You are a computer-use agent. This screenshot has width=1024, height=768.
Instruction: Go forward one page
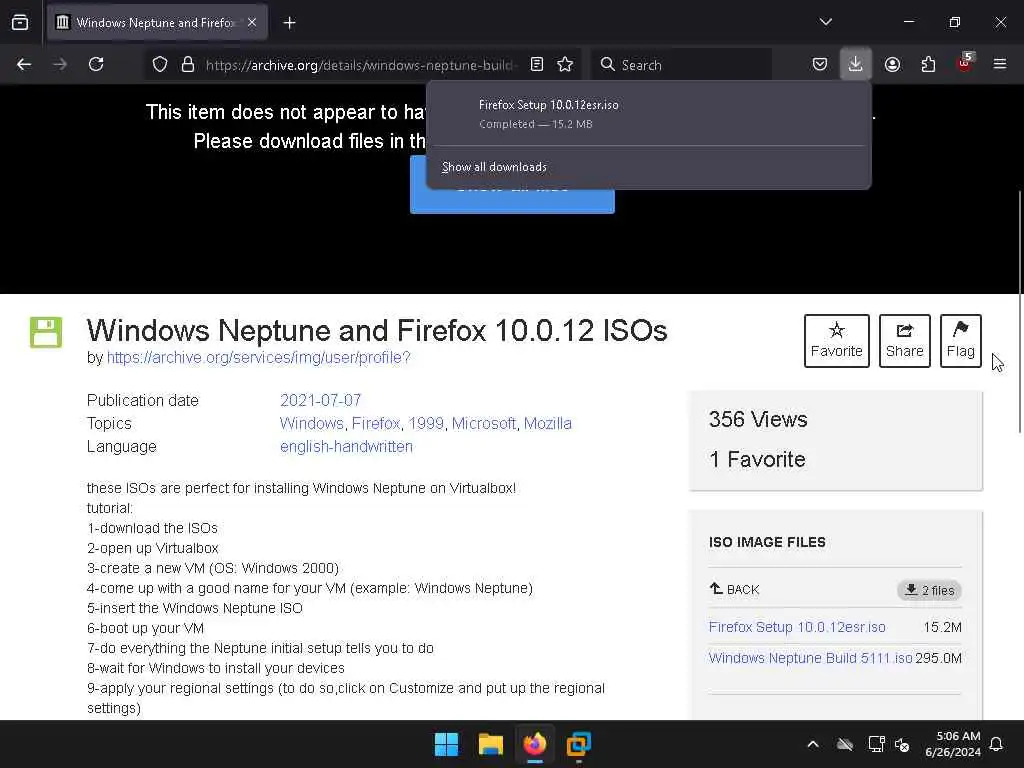60,64
